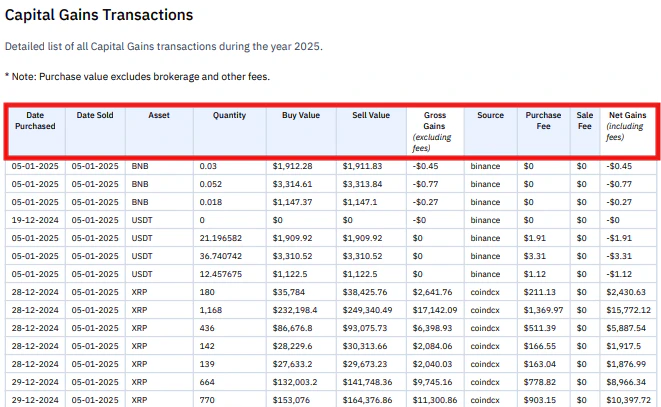Click gross gains $2,040.03

pyautogui.click(x=432, y=364)
